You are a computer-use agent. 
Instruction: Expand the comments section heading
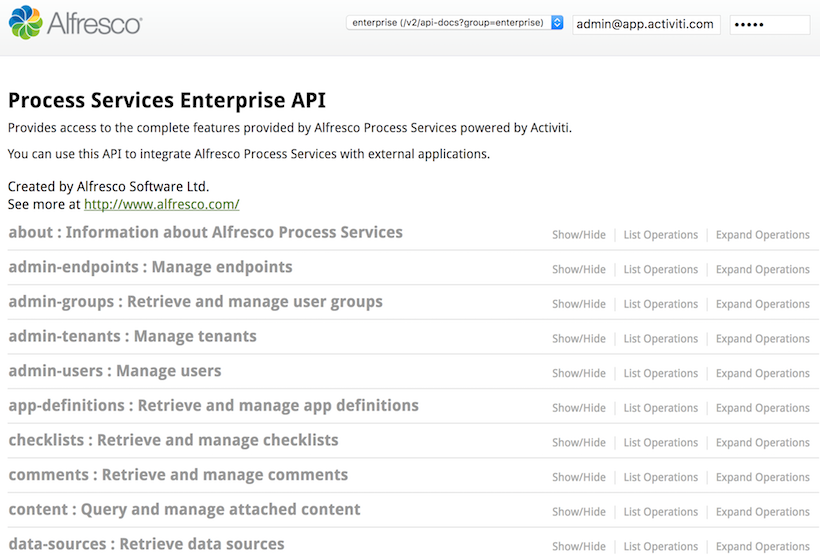(x=178, y=475)
